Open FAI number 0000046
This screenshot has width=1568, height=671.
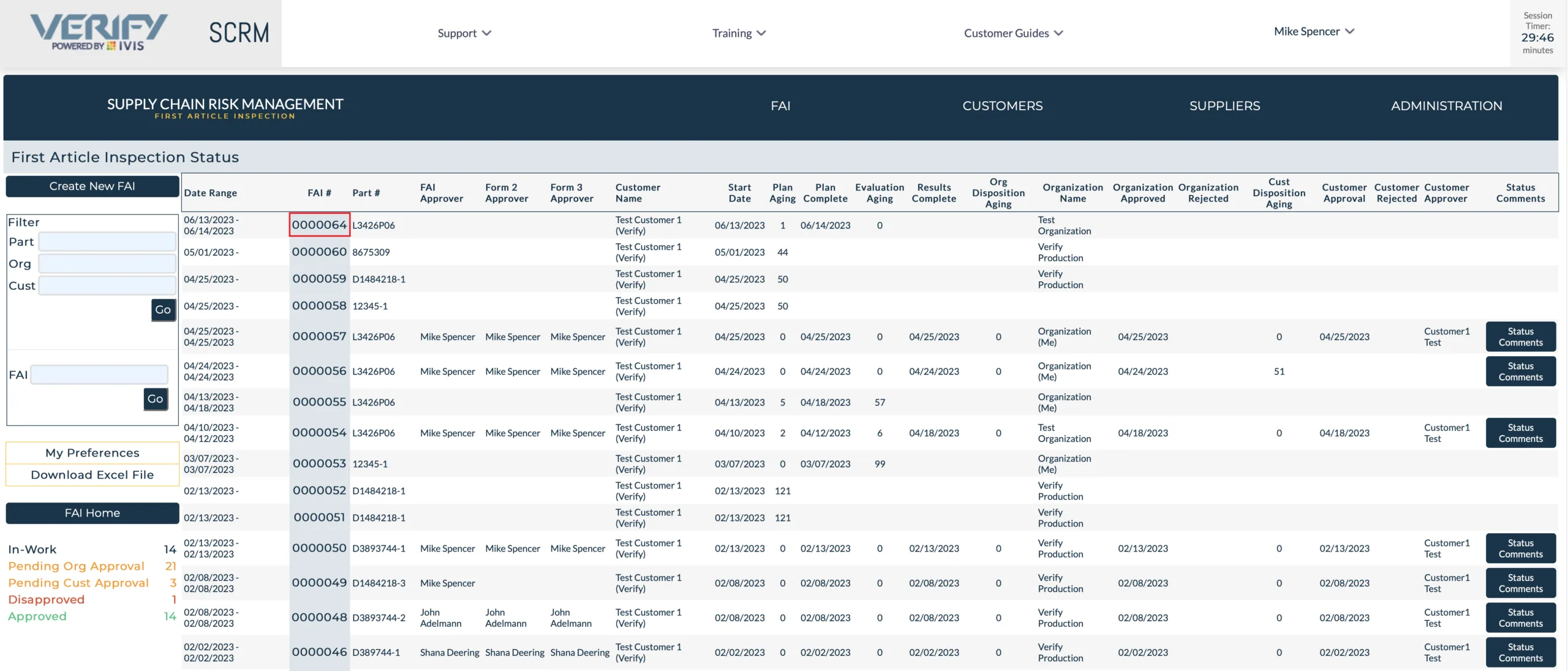click(x=319, y=652)
